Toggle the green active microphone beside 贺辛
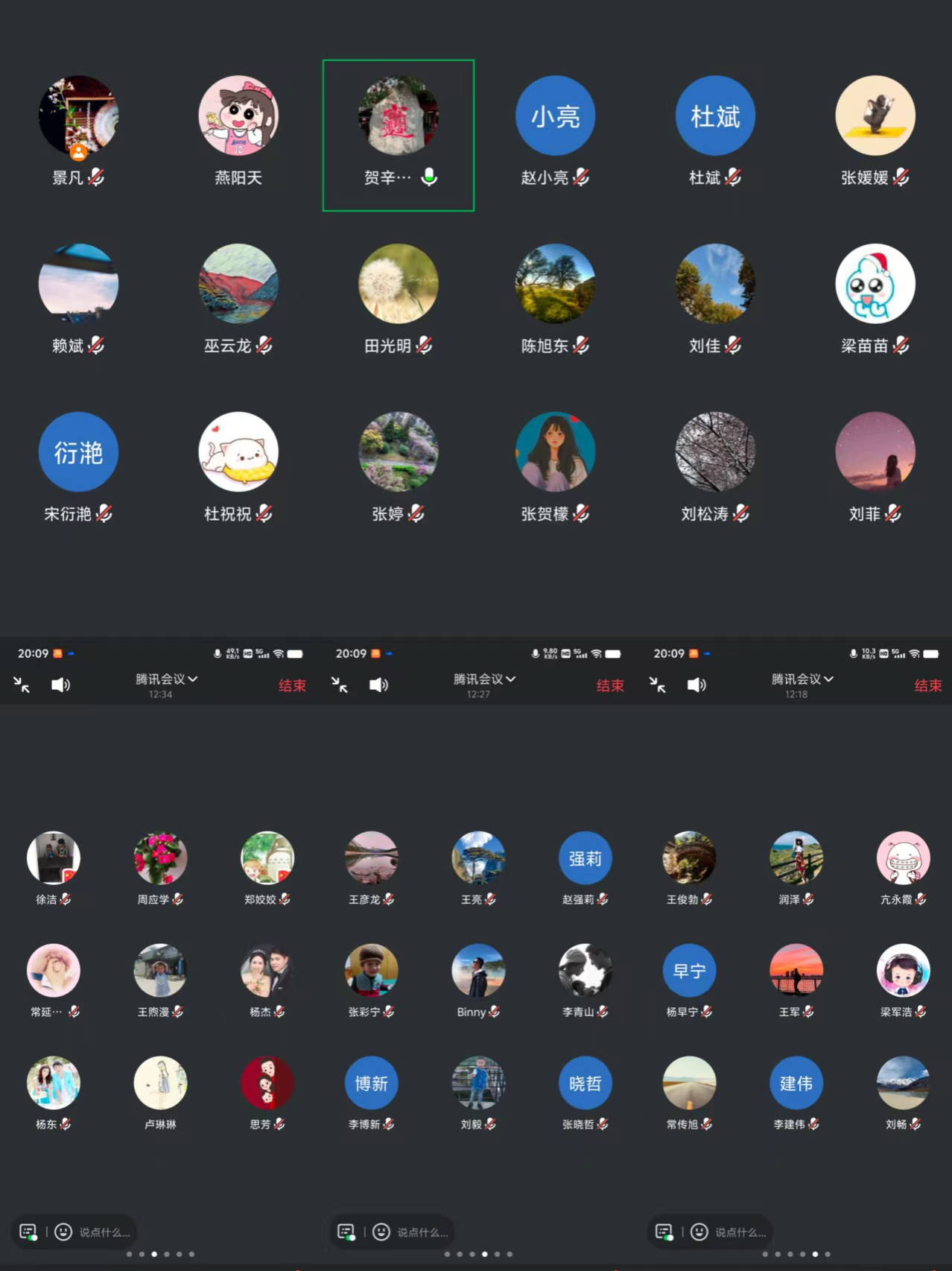Screen dimensions: 952x1271 click(x=429, y=177)
